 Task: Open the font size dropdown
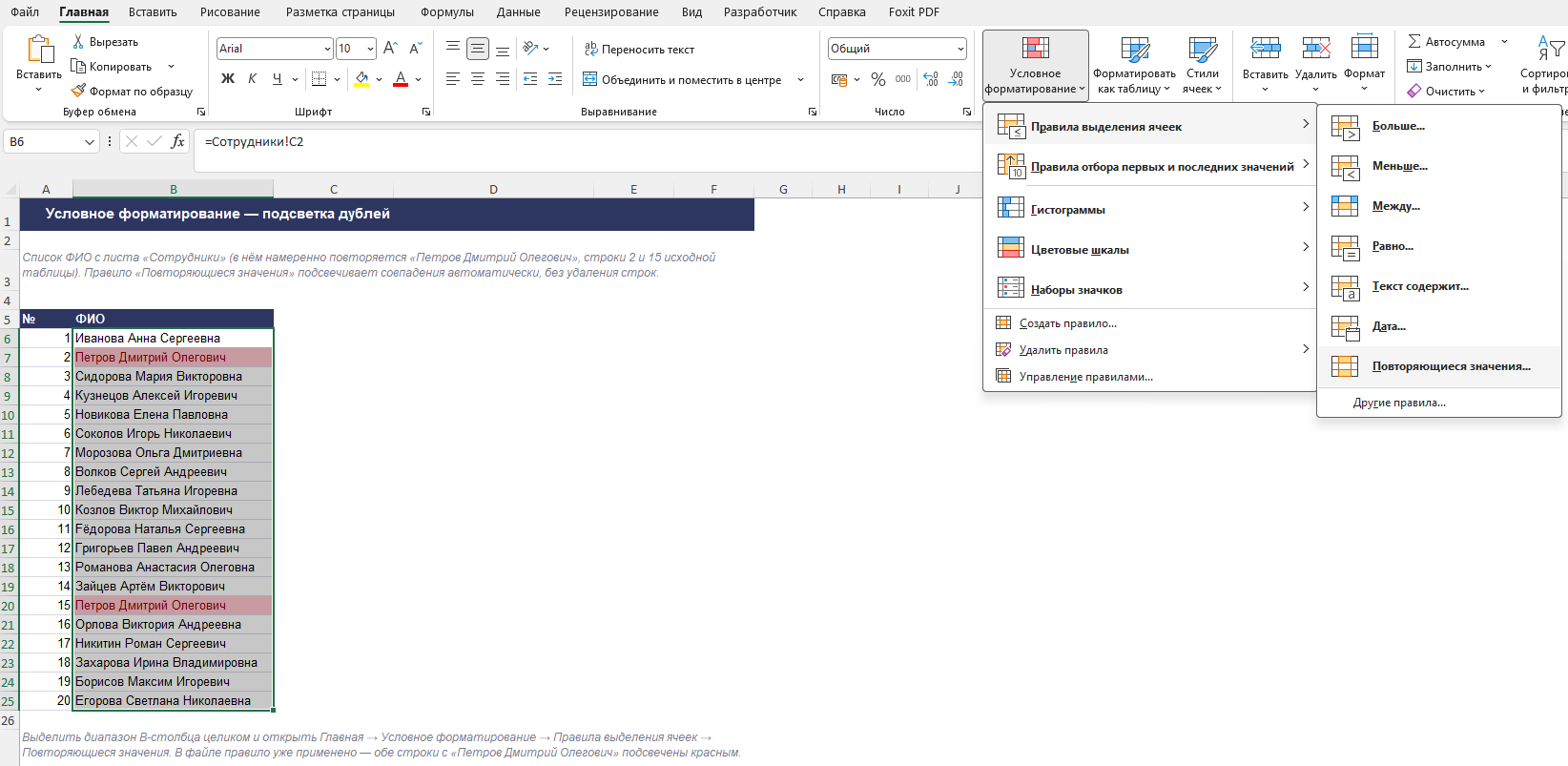pos(370,49)
